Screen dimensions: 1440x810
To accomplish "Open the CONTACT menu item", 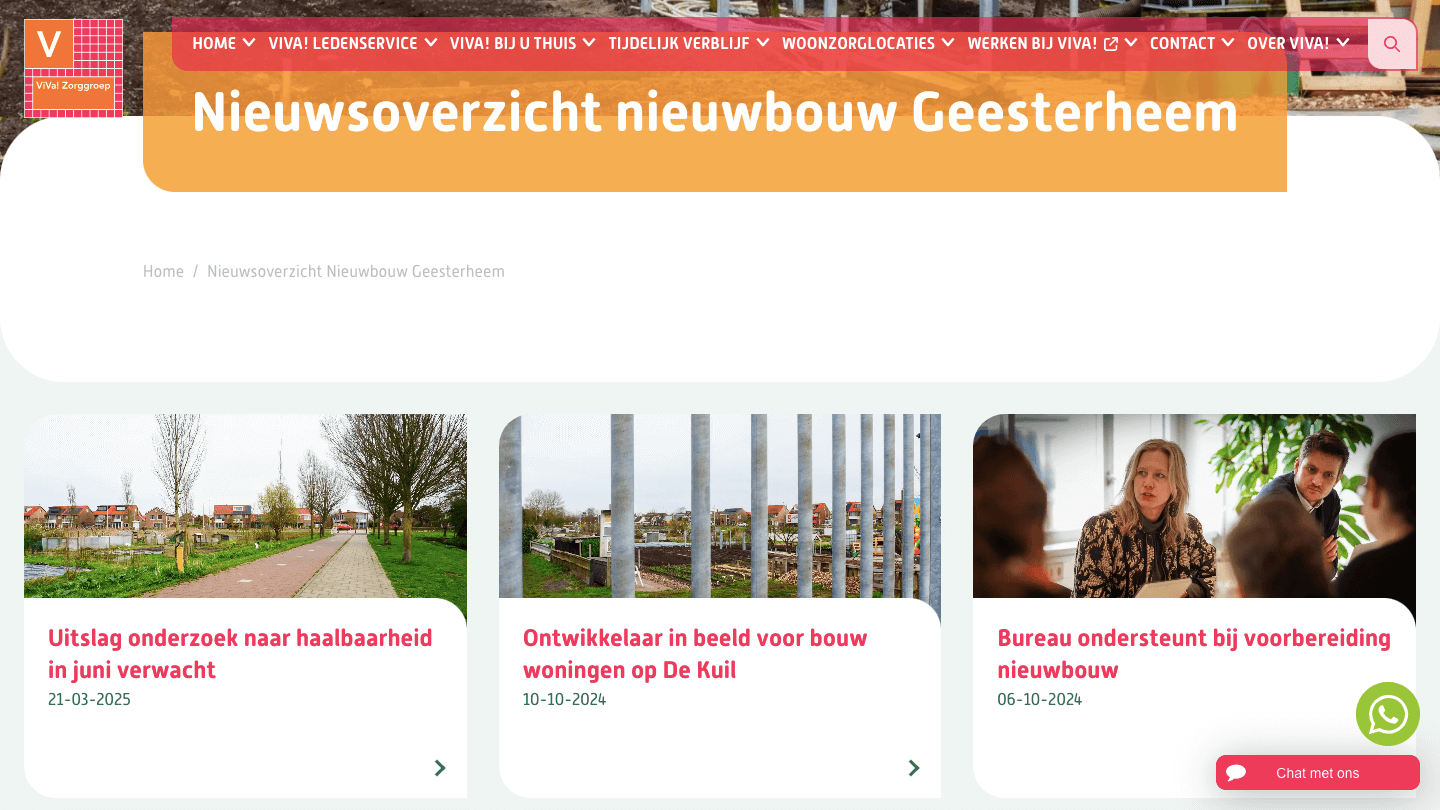I will point(1182,44).
